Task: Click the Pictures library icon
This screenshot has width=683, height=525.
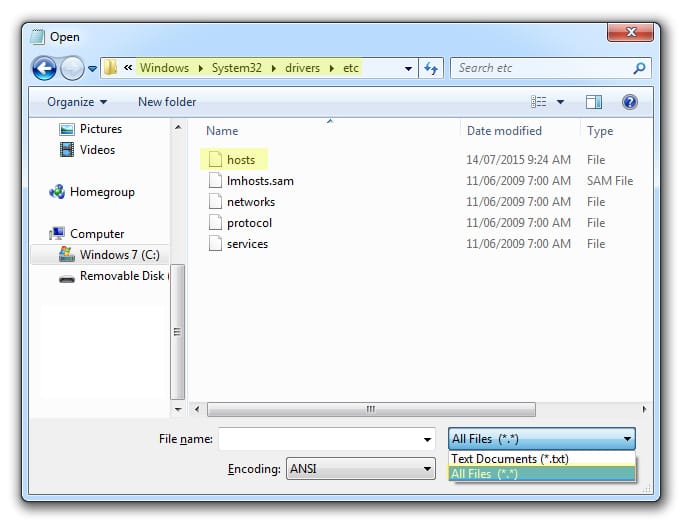Action: [66, 129]
